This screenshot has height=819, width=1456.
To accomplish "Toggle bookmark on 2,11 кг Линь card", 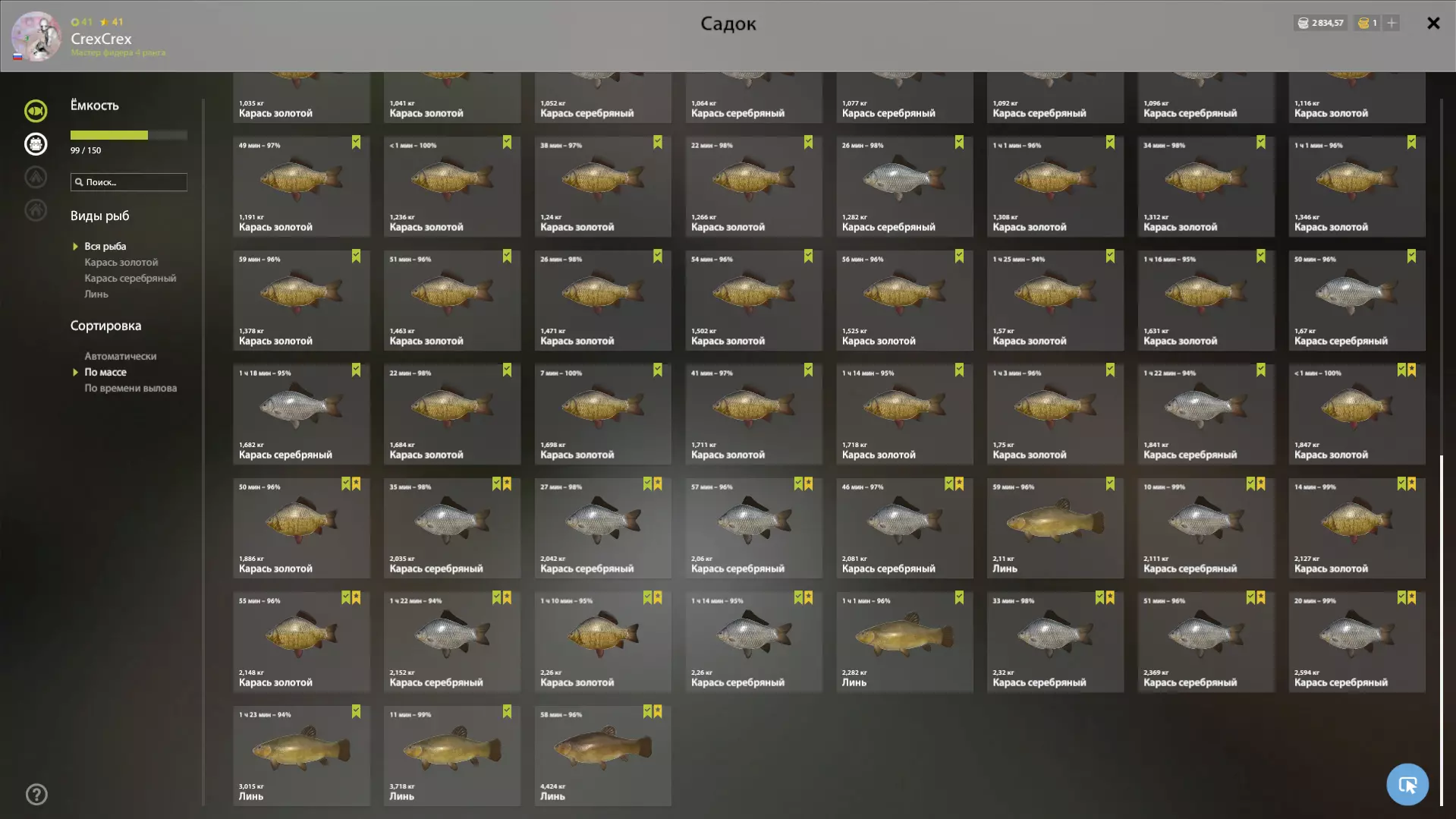I will coord(1110,484).
